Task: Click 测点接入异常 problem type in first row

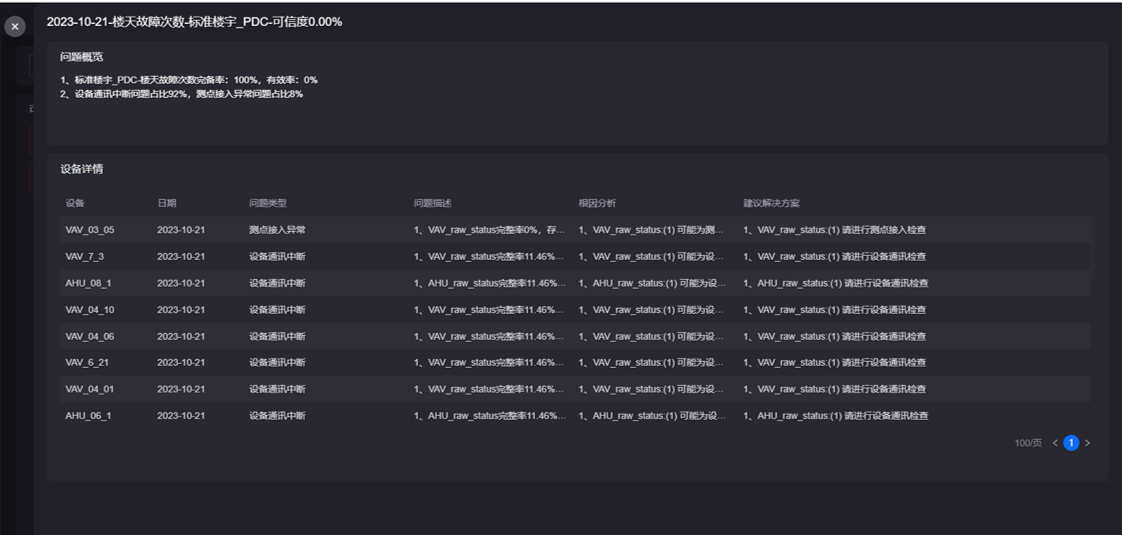Action: click(x=277, y=230)
